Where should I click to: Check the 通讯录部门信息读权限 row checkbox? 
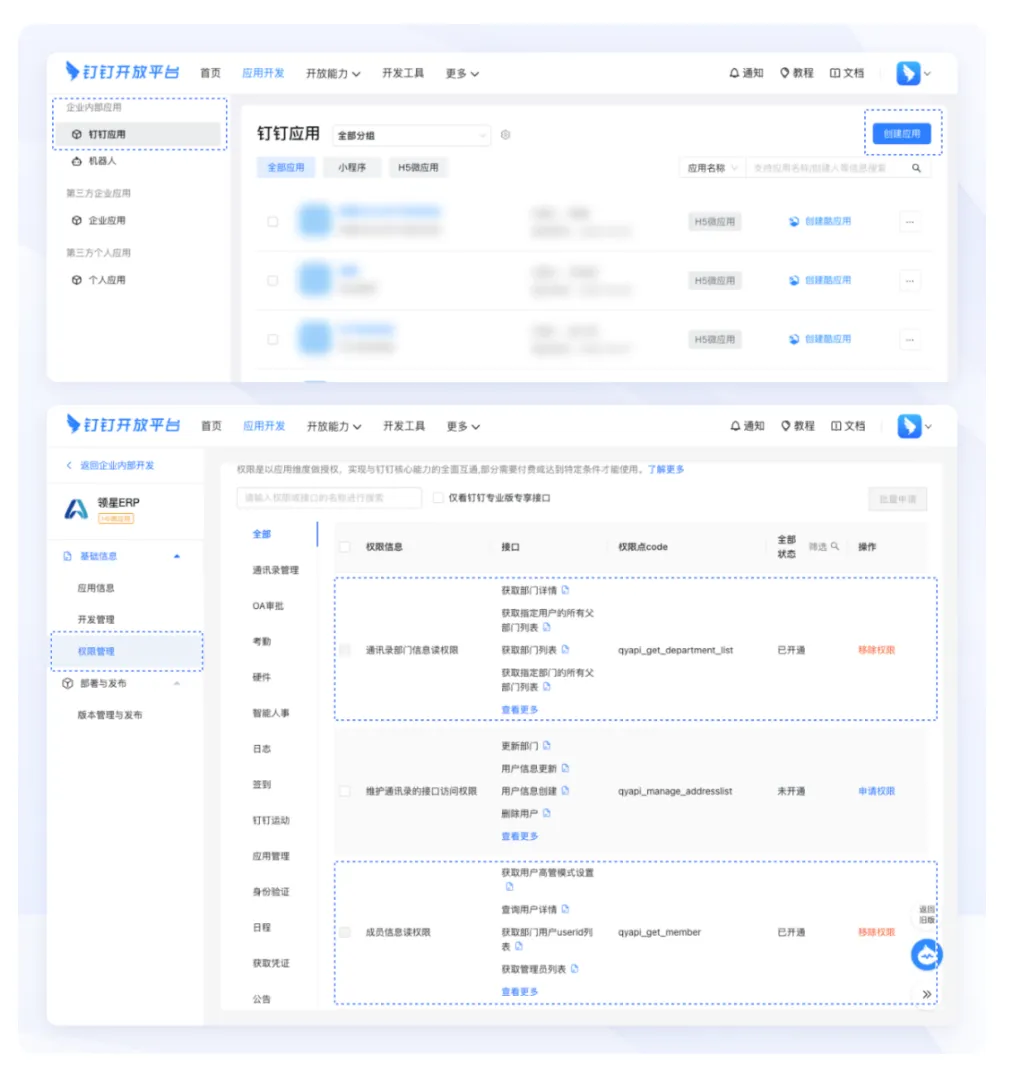(x=345, y=649)
